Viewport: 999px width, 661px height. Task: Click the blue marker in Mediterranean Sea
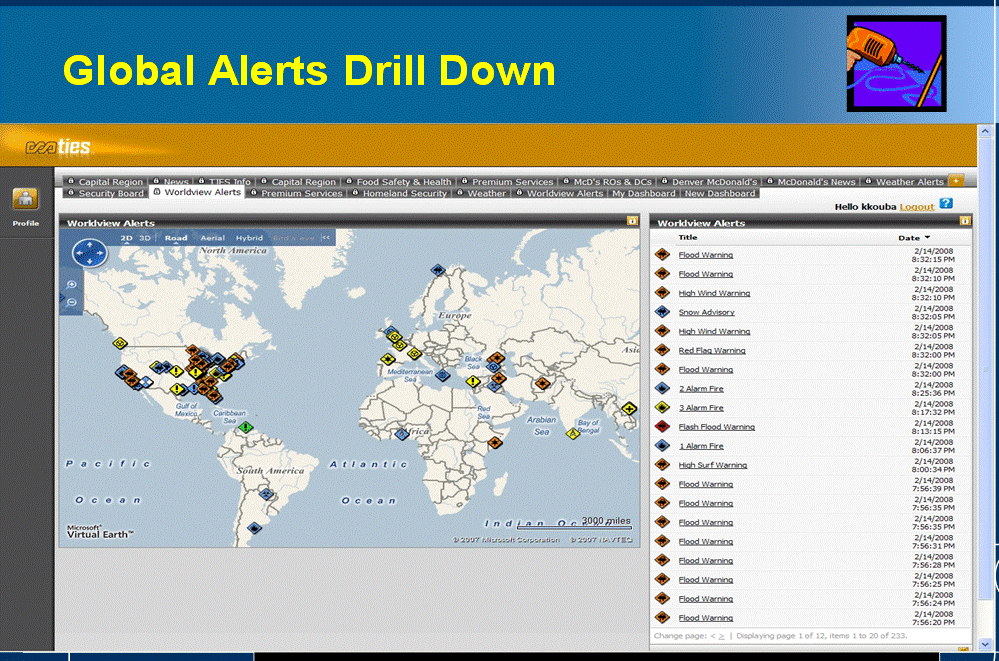tap(442, 375)
